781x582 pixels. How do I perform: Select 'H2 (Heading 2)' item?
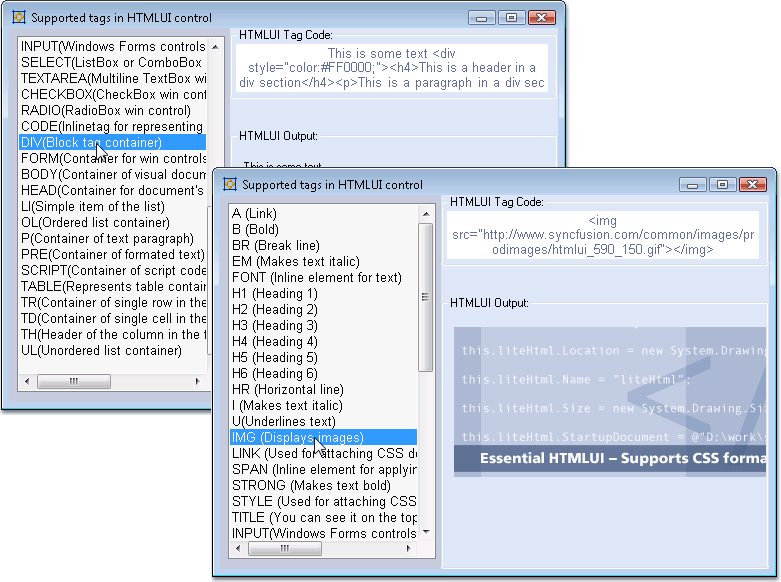click(324, 309)
